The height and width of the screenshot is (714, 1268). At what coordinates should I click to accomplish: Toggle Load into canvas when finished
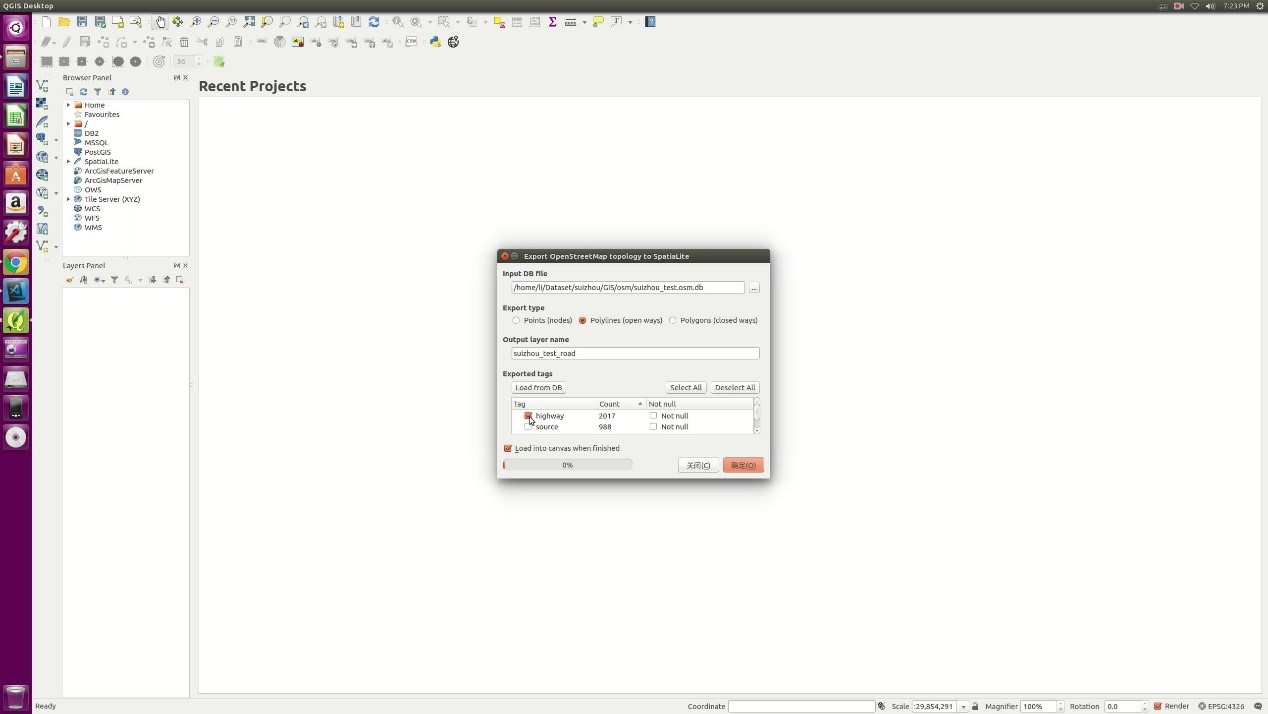(x=508, y=449)
